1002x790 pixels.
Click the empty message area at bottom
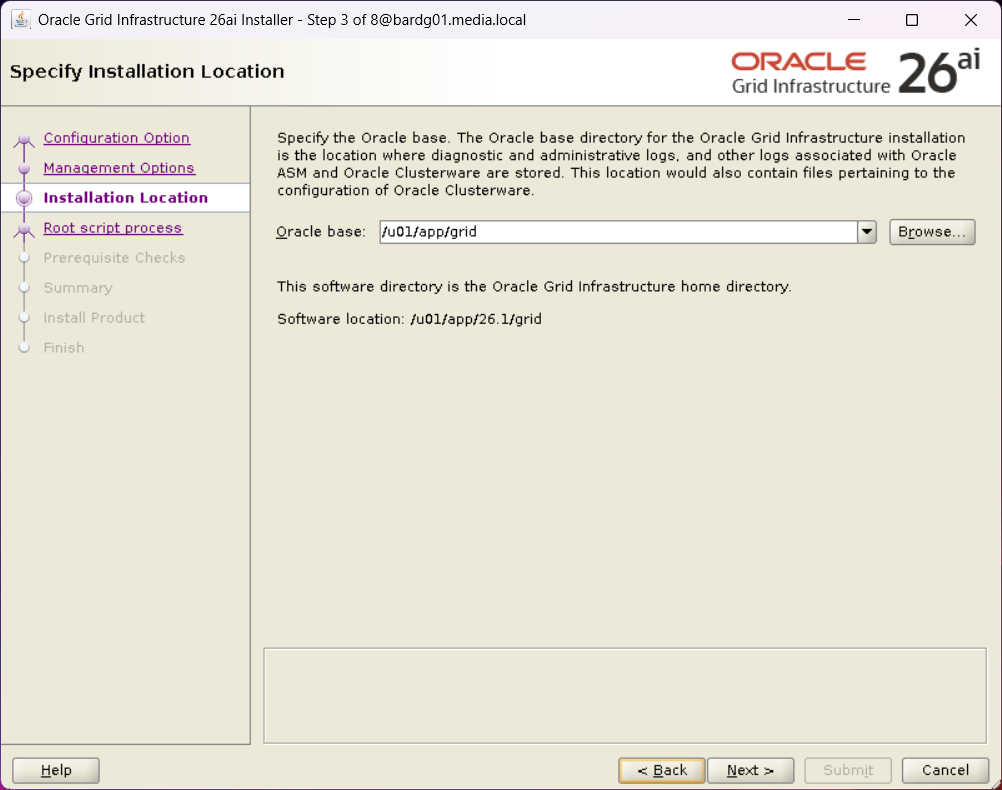point(625,696)
